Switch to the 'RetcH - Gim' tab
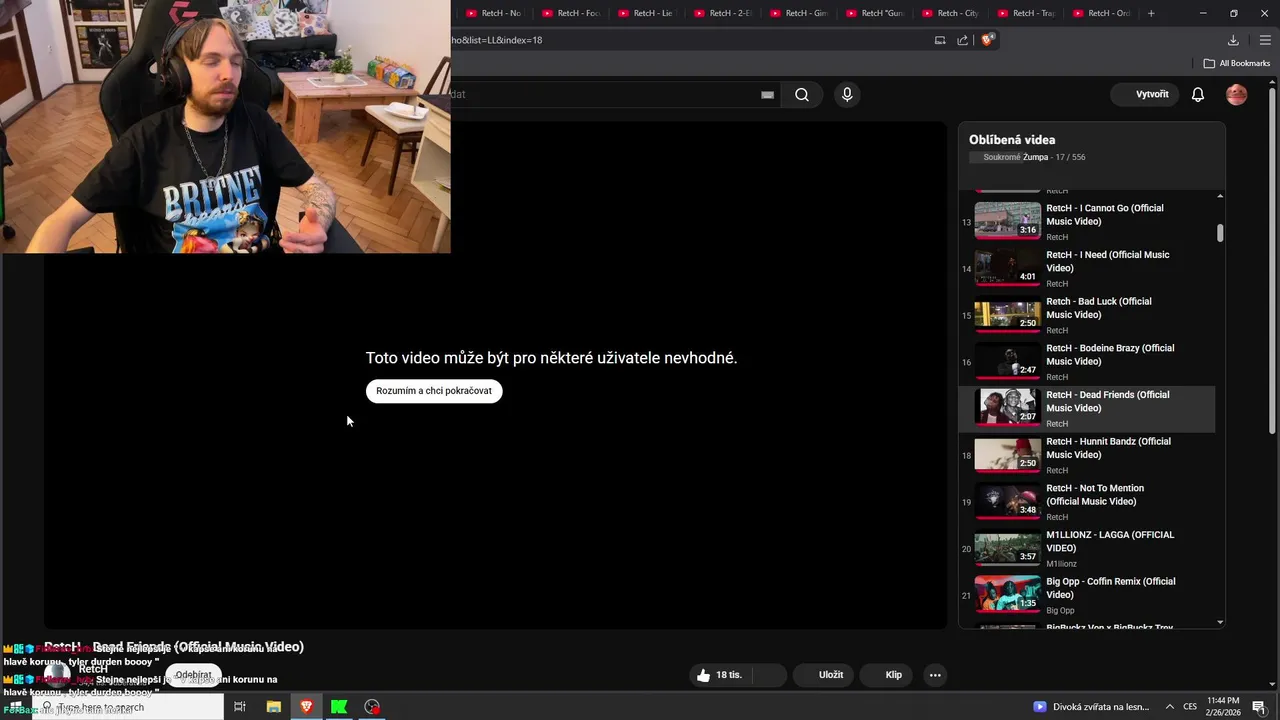 click(x=799, y=13)
